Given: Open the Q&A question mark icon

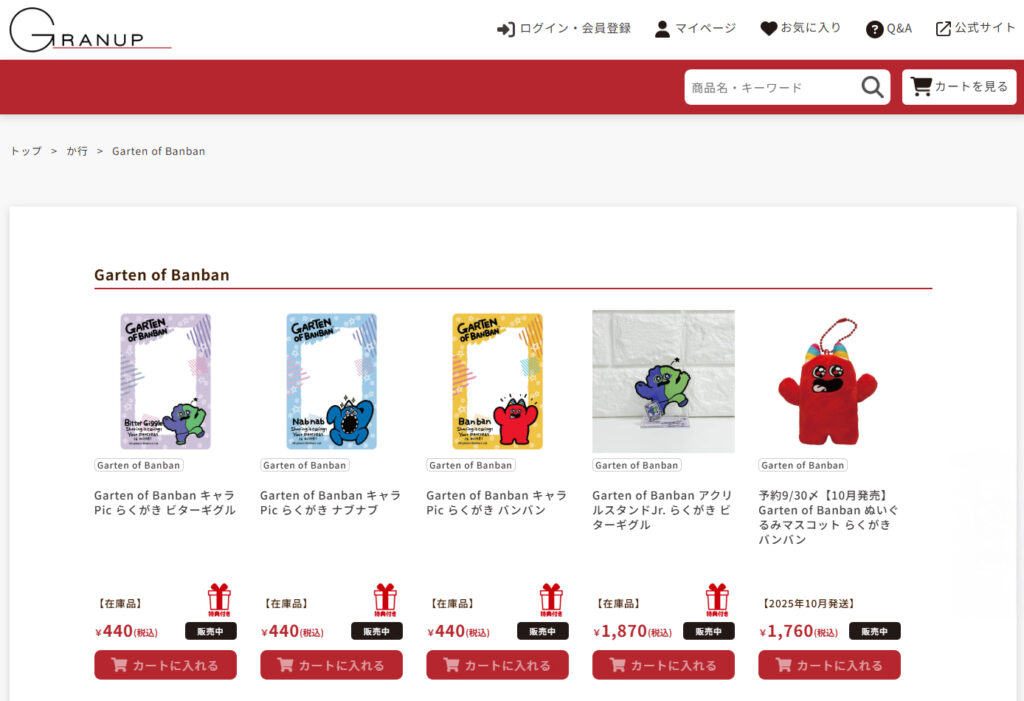Looking at the screenshot, I should pyautogui.click(x=874, y=29).
